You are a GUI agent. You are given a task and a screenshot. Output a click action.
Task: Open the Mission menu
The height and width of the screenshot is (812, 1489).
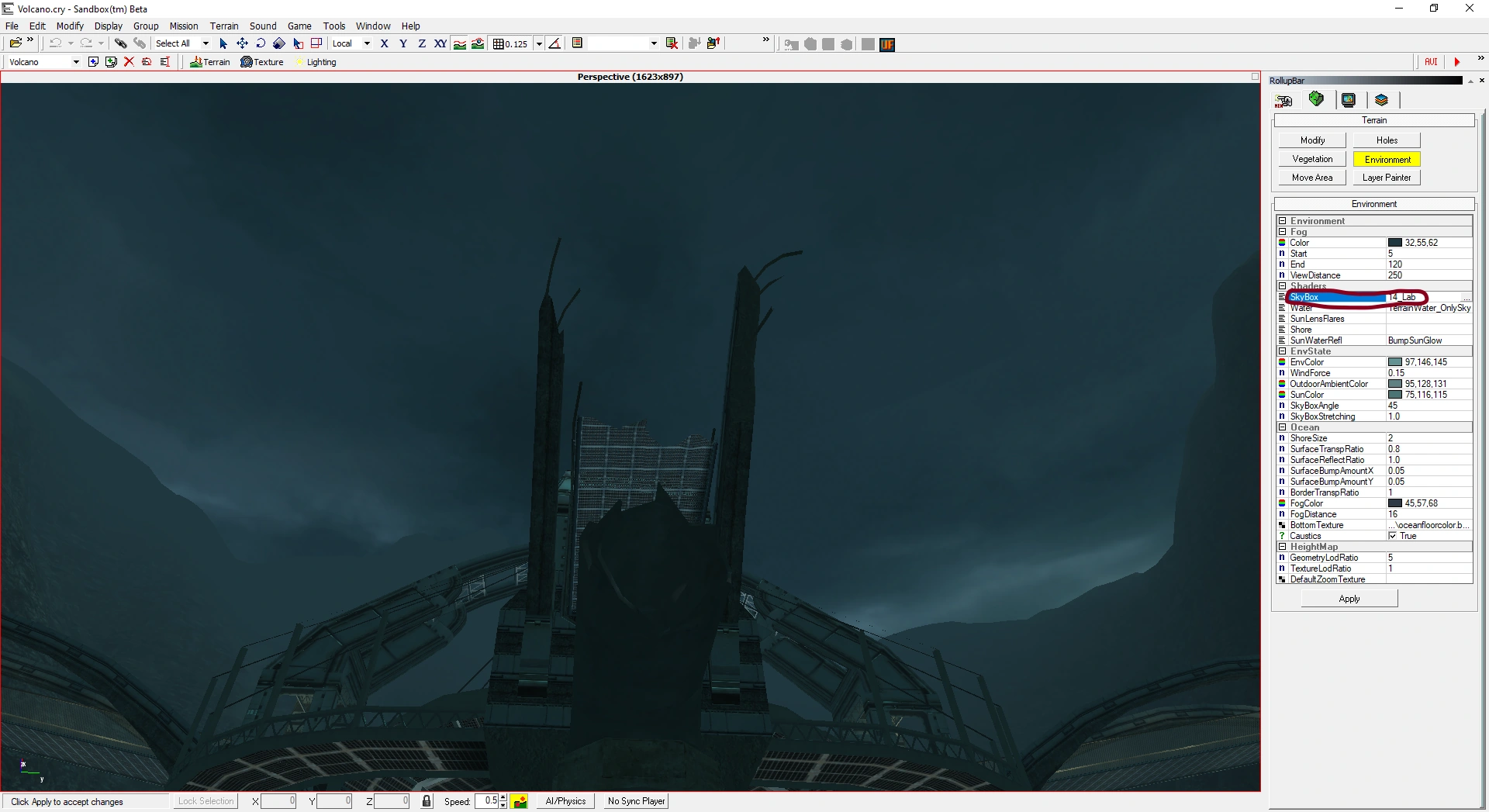[x=184, y=26]
